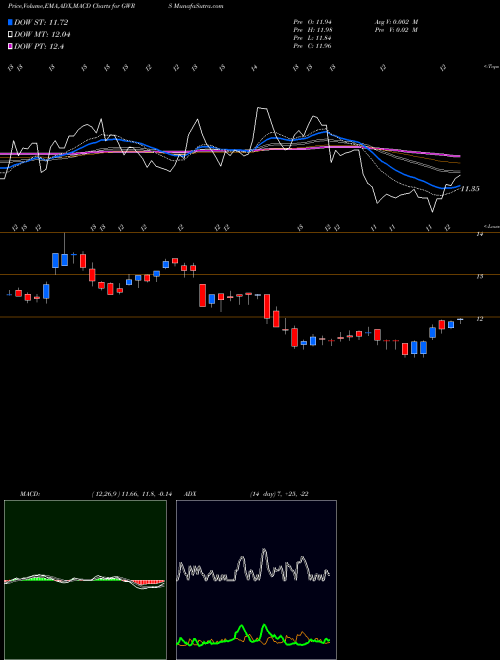Viewport: 500px width, 660px height.
Task: Click the 'Pre L: 11.84' low value
Action: [313, 38]
